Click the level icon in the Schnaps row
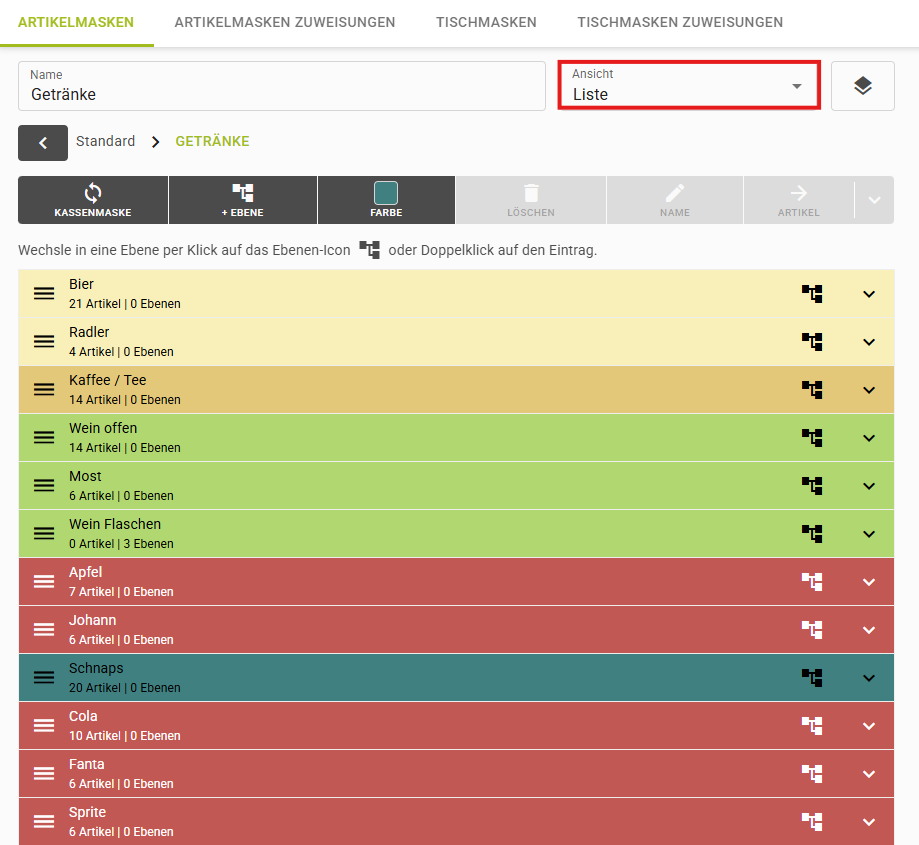919x845 pixels. 812,678
